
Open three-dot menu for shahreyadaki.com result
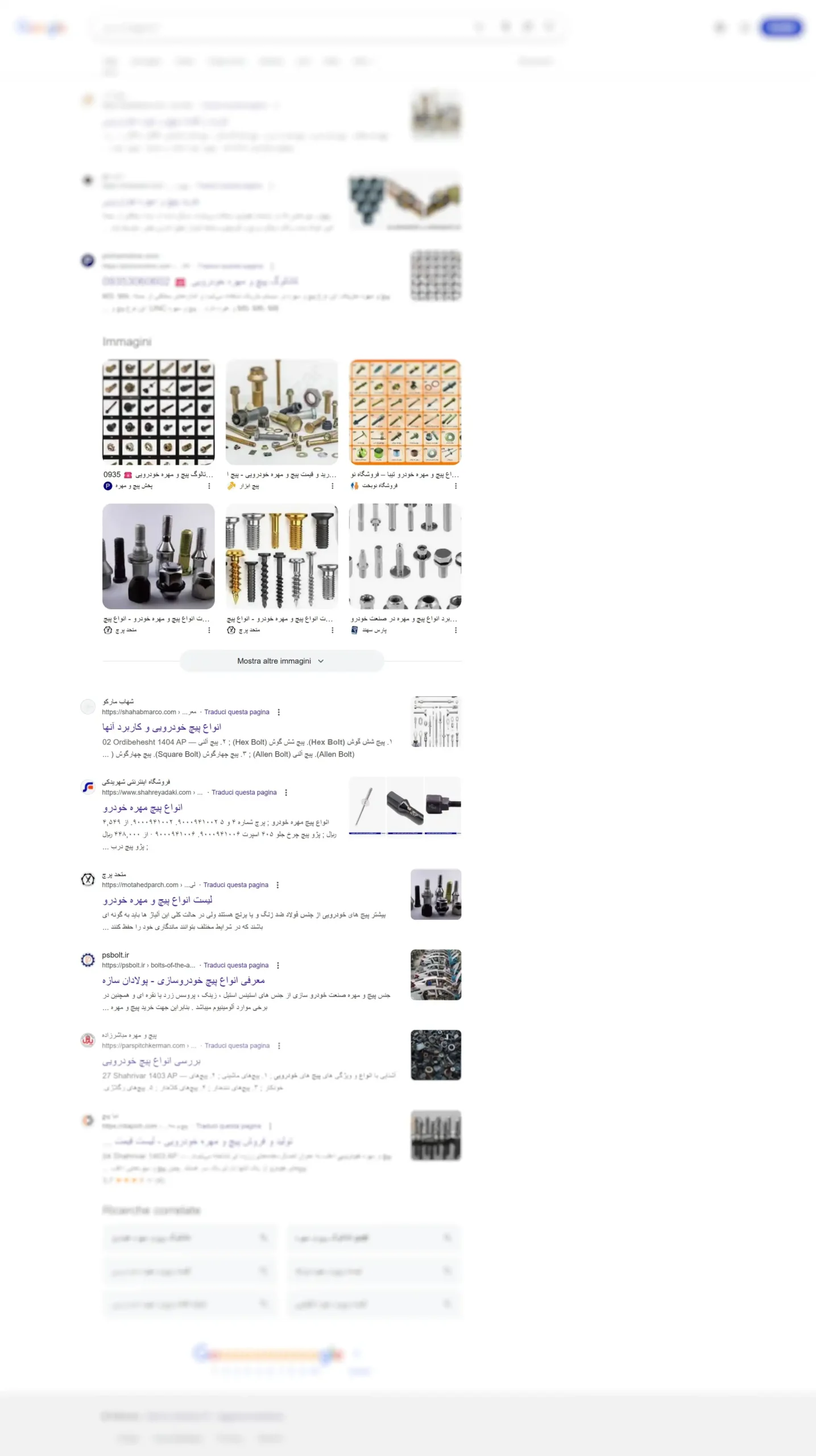coord(285,792)
